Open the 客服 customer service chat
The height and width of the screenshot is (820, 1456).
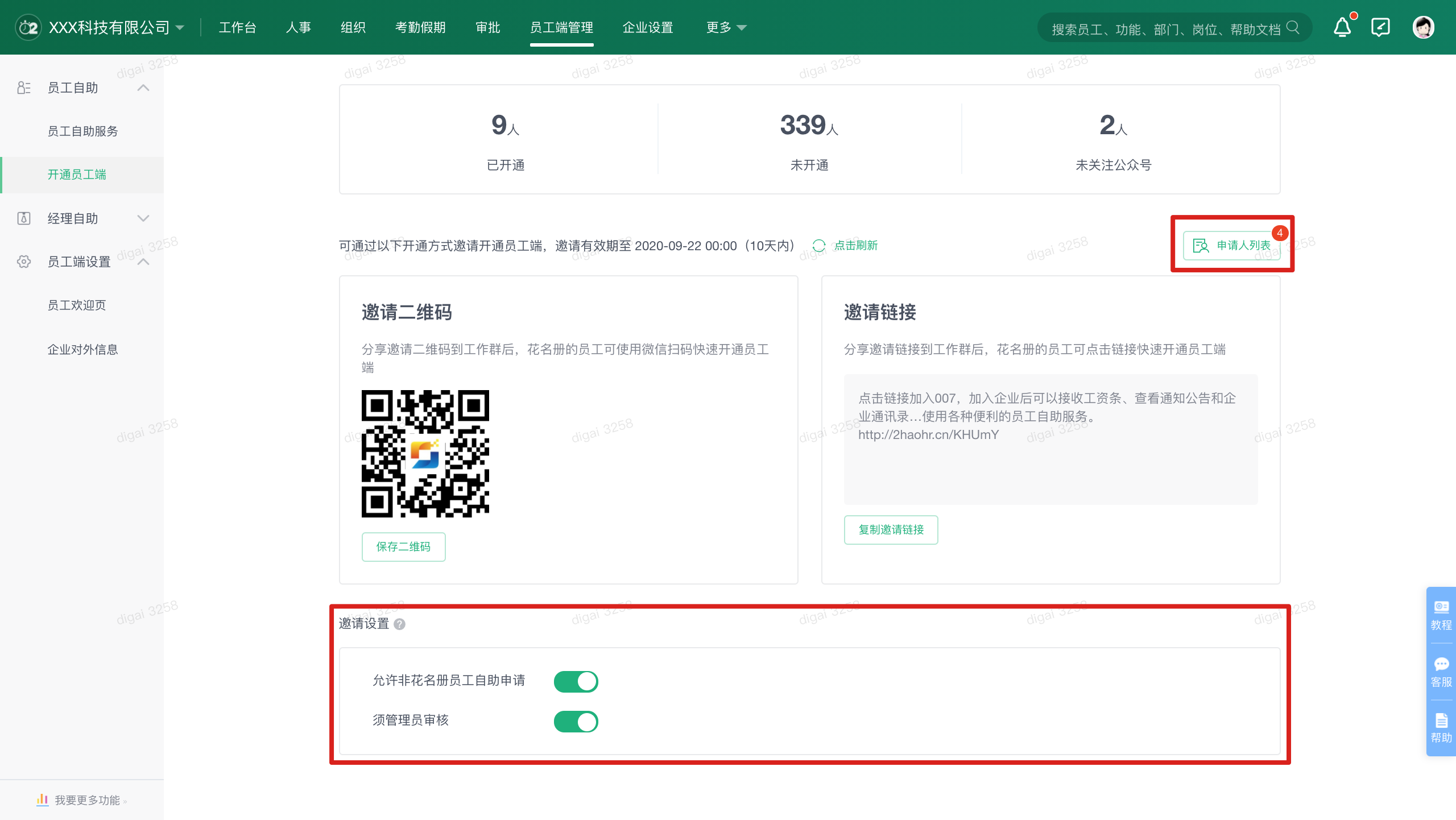(1441, 672)
